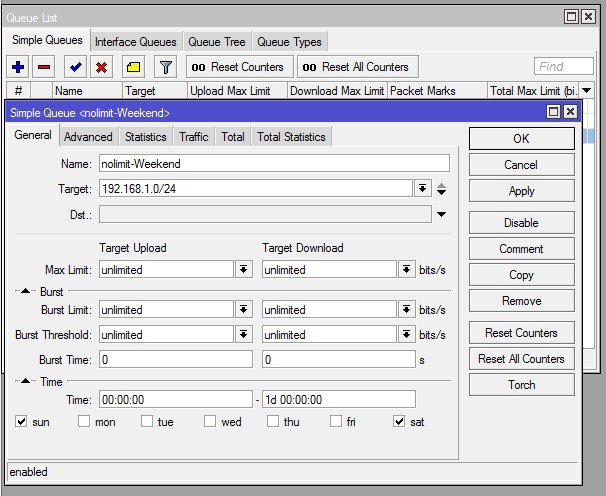This screenshot has width=606, height=496.
Task: Click the funnel filter icon
Action: 166,67
